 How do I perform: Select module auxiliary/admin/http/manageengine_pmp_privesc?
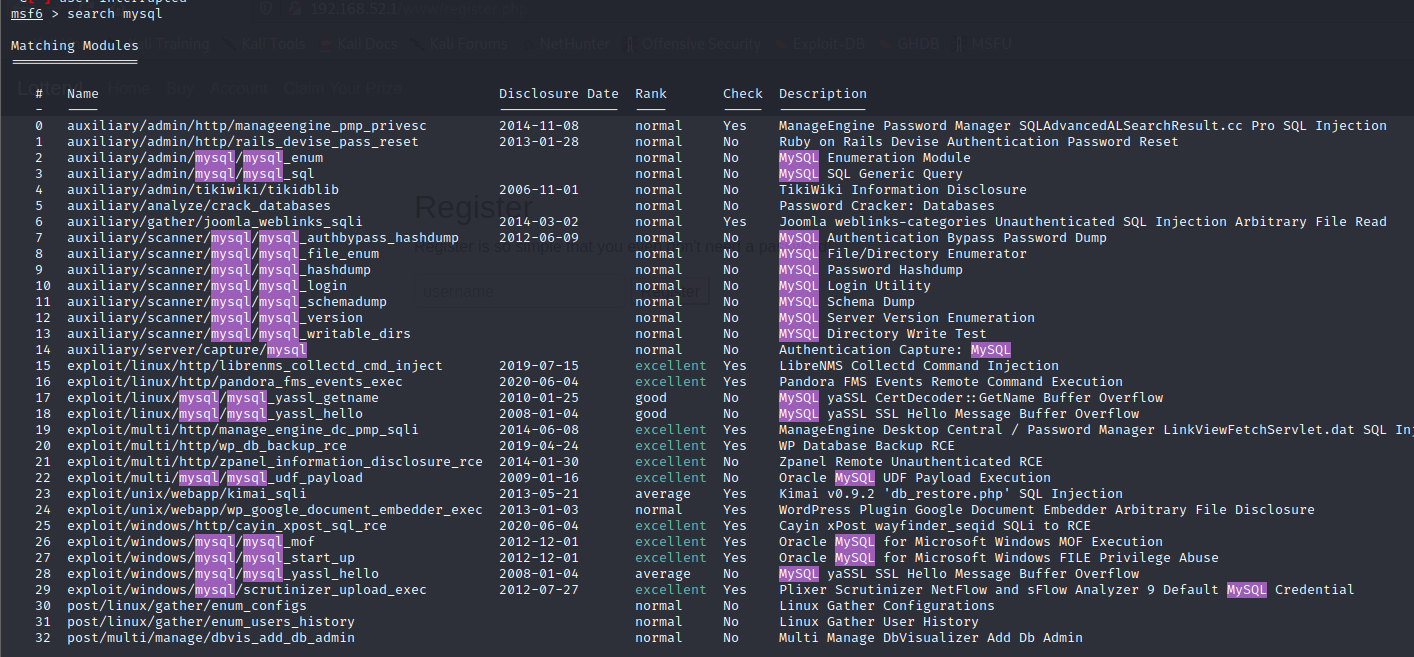(x=247, y=126)
